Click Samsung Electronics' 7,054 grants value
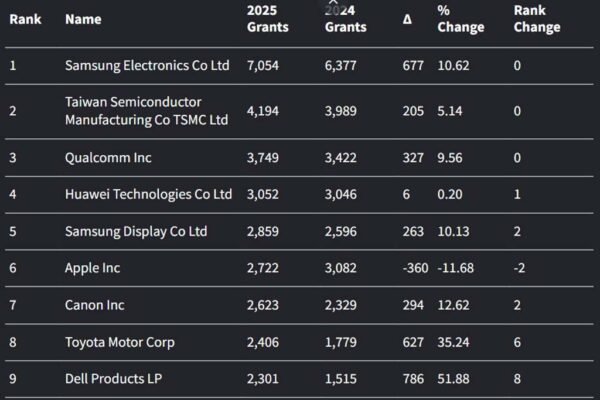This screenshot has width=600, height=400. click(x=264, y=66)
